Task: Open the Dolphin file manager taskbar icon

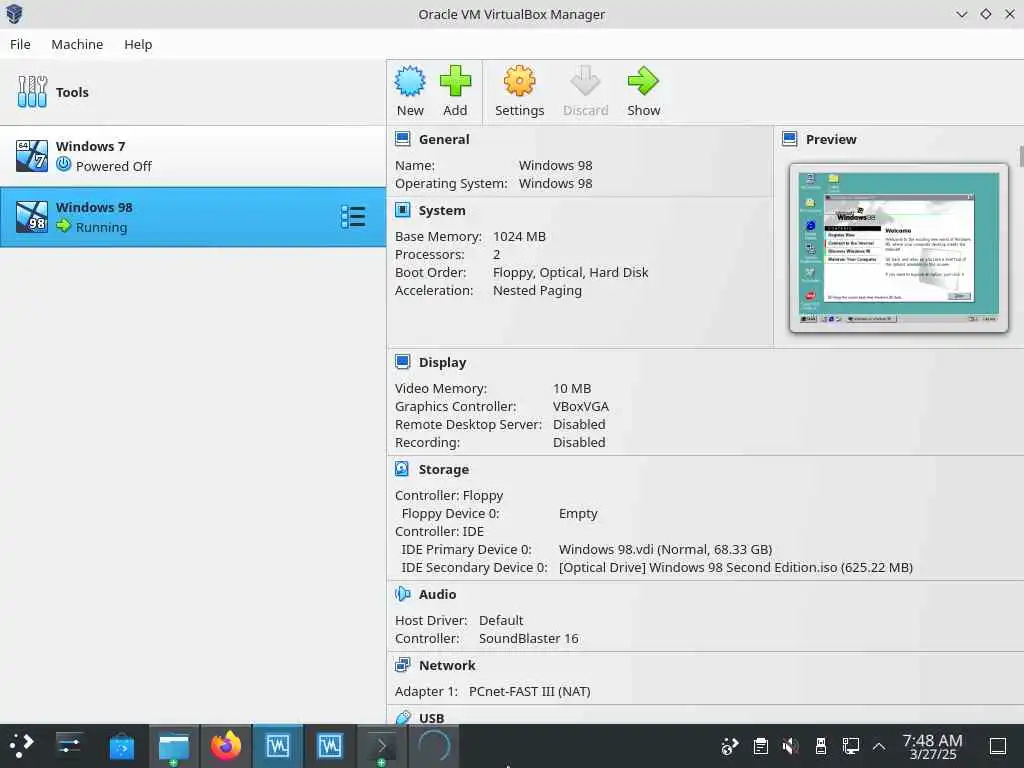Action: pos(174,746)
